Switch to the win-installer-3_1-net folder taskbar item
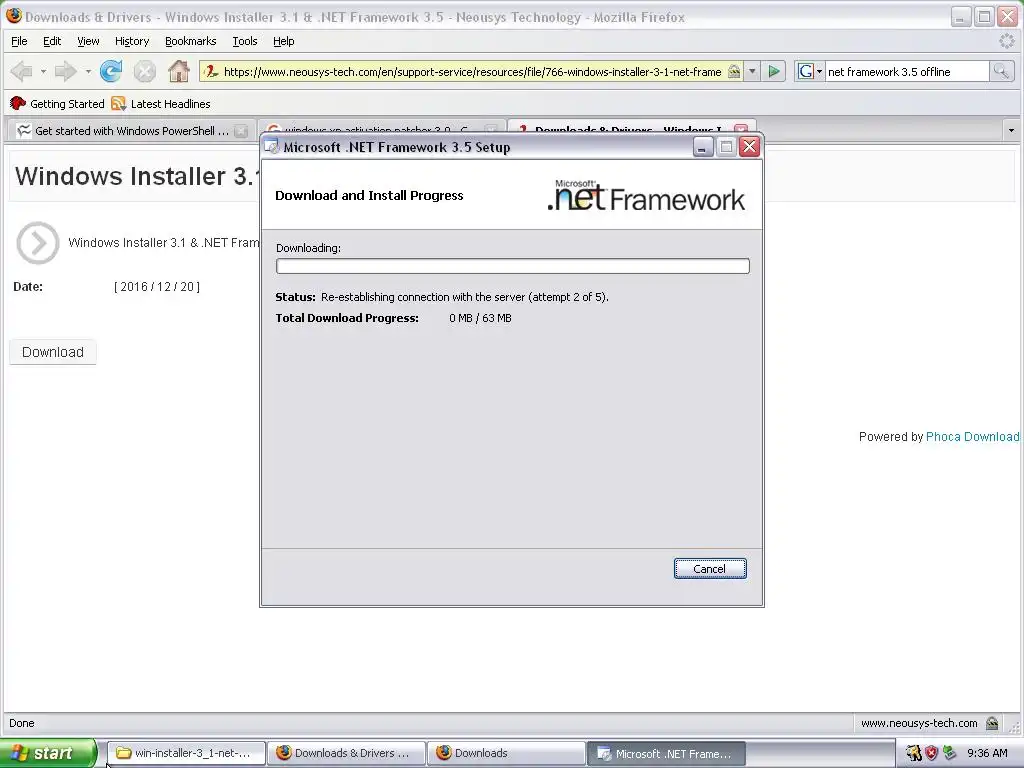This screenshot has height=768, width=1024. pyautogui.click(x=186, y=753)
